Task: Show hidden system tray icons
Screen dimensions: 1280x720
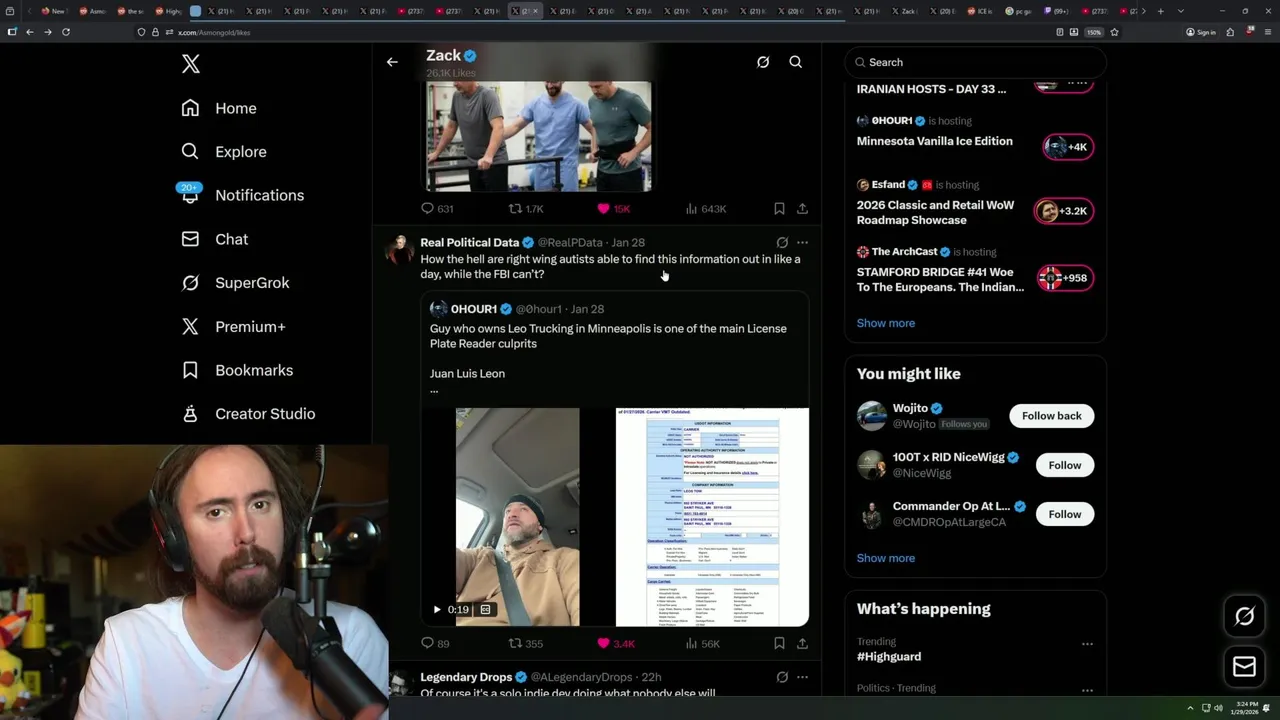Action: 1190,708
